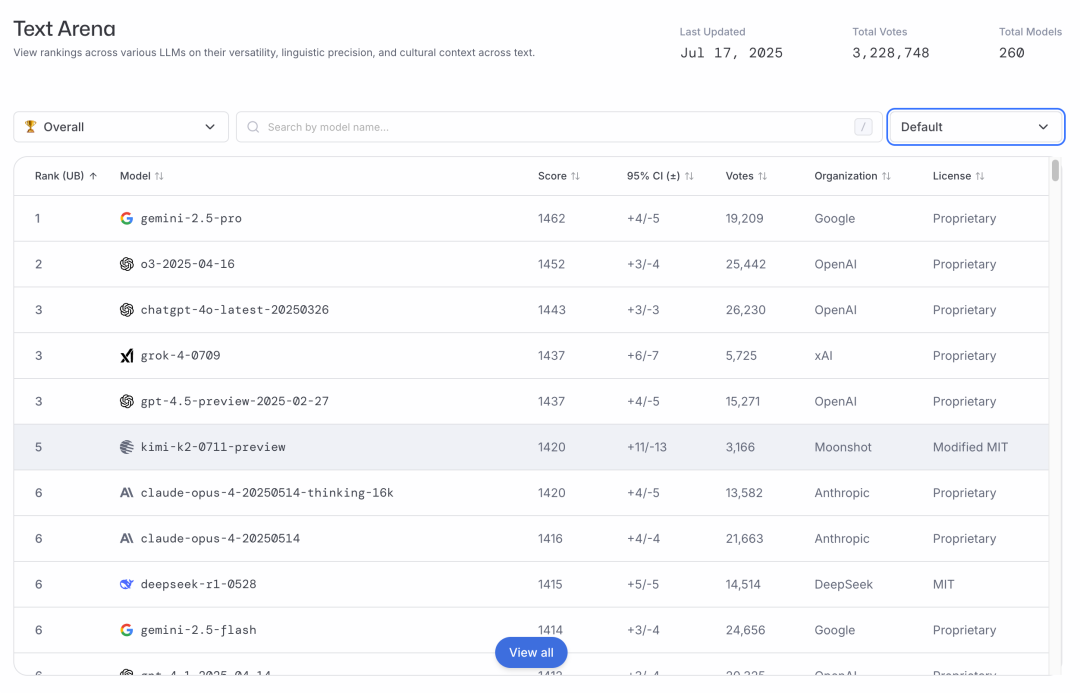The height and width of the screenshot is (693, 1080).
Task: Click the Votes column sort arrows icon
Action: coord(762,176)
